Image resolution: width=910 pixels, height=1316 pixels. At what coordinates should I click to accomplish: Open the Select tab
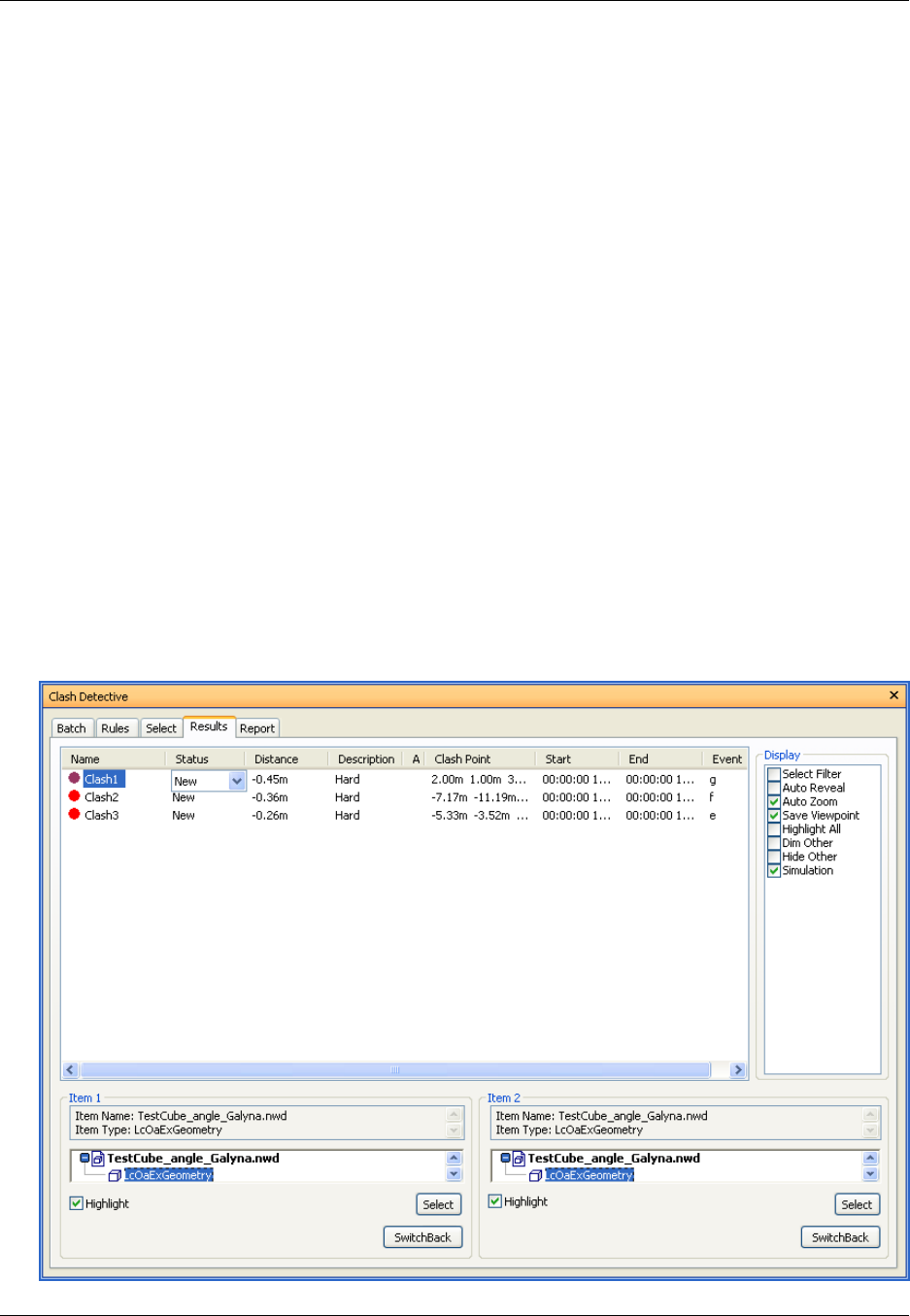161,728
